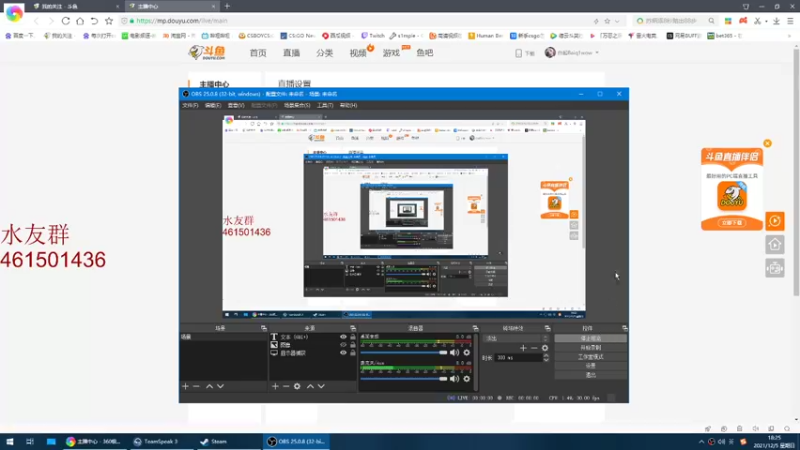Image resolution: width=800 pixels, height=450 pixels.
Task: Remove scene transition with minus icon
Action: [534, 348]
